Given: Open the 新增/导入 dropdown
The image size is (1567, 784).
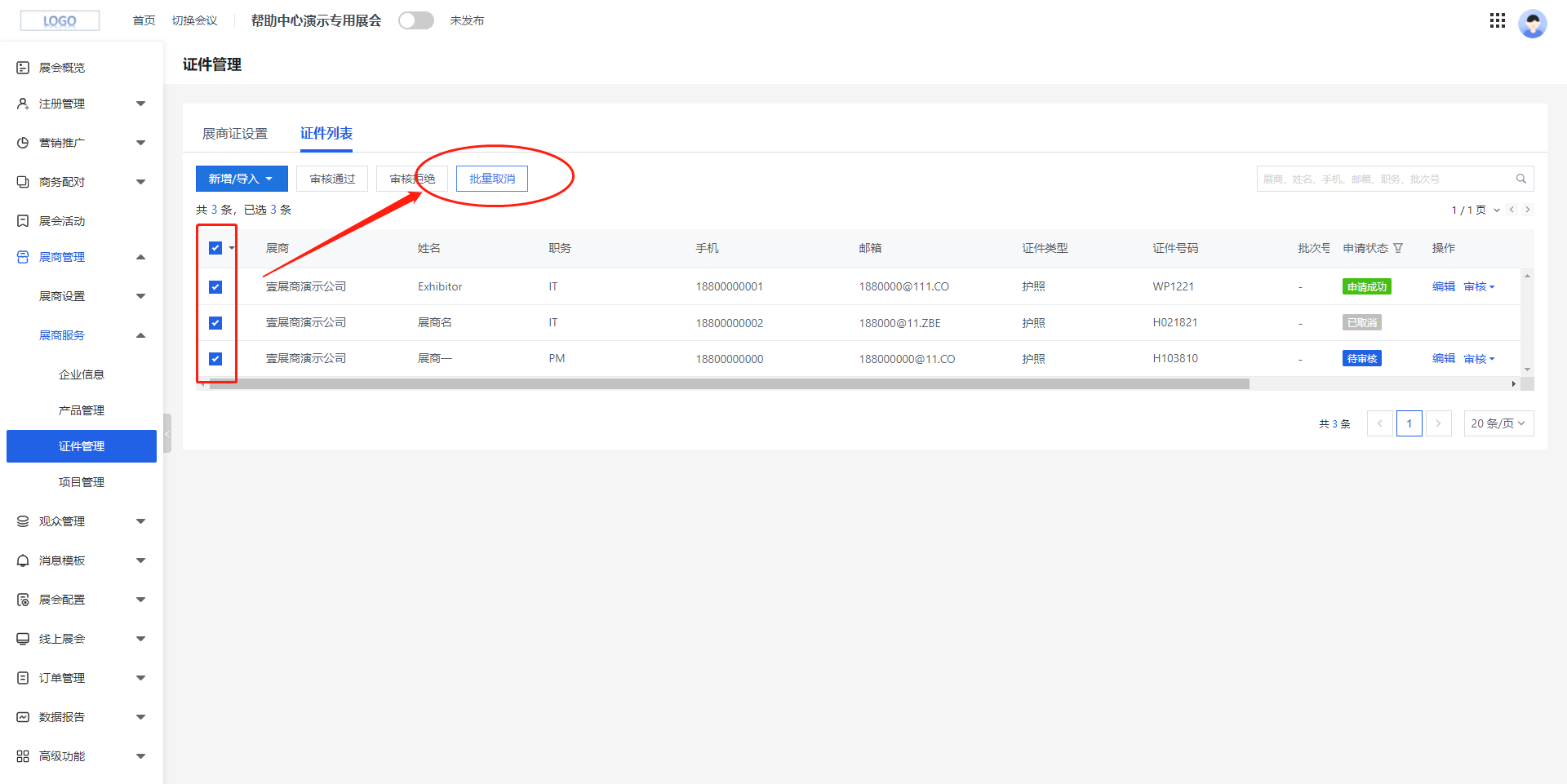Looking at the screenshot, I should click(x=241, y=179).
